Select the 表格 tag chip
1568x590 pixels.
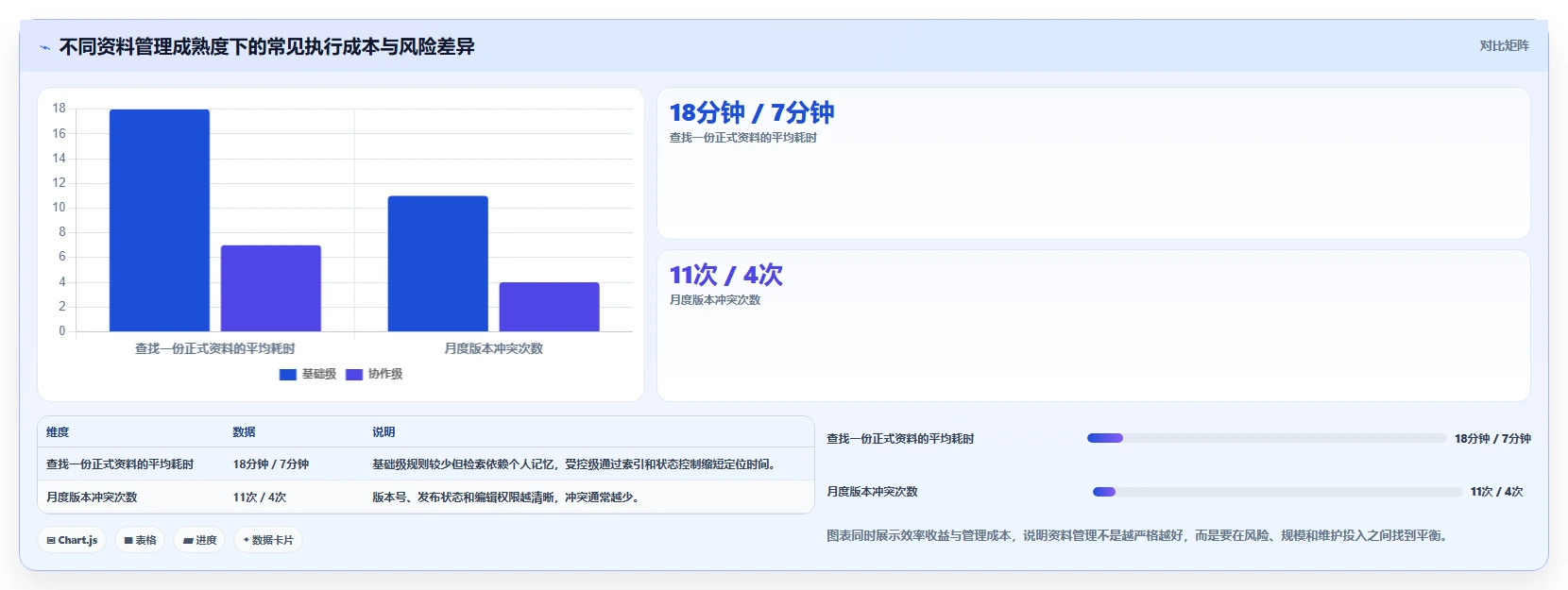[140, 540]
